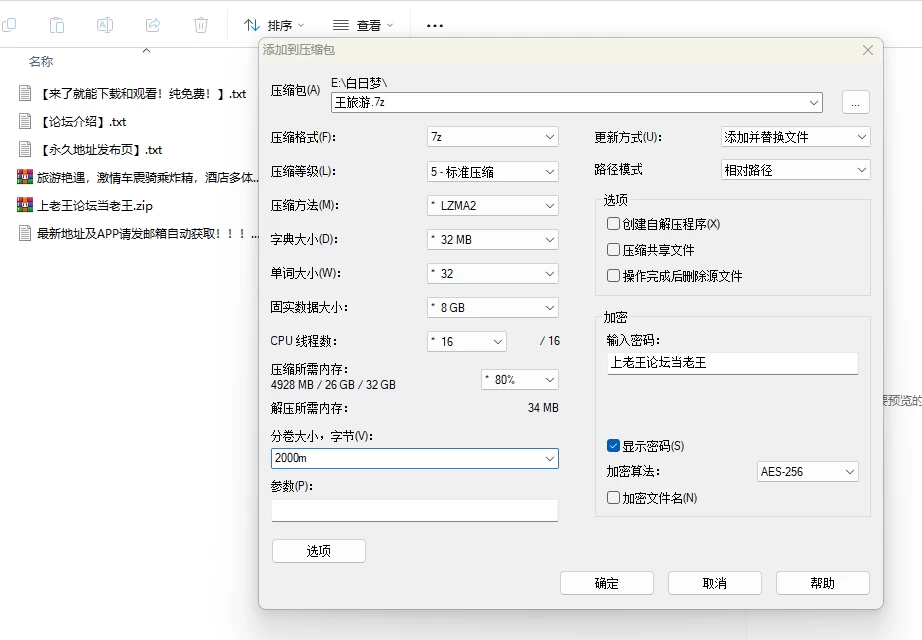
Task: Open the 压缩格式 7z dropdown
Action: click(493, 137)
